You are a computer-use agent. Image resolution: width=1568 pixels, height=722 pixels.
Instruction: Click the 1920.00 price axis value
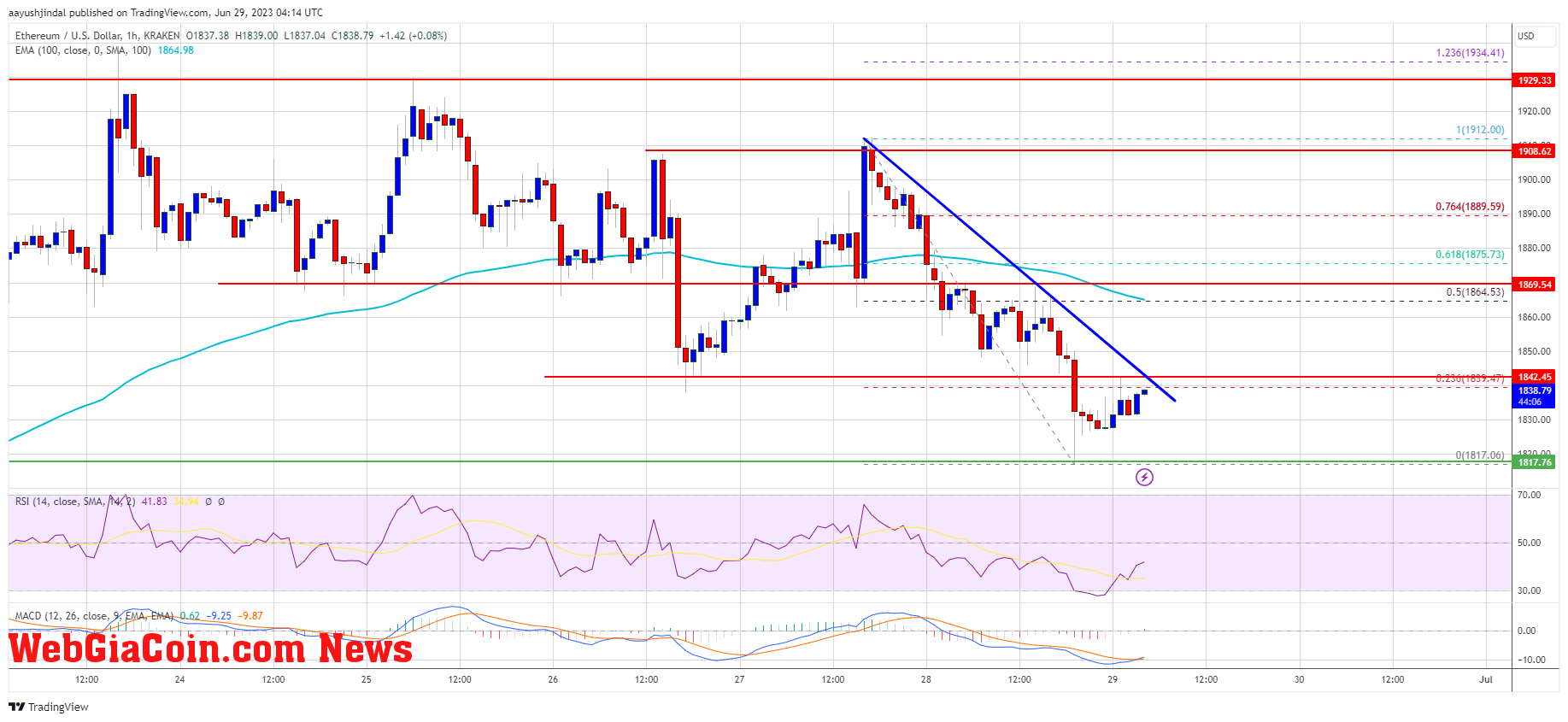pos(1534,111)
